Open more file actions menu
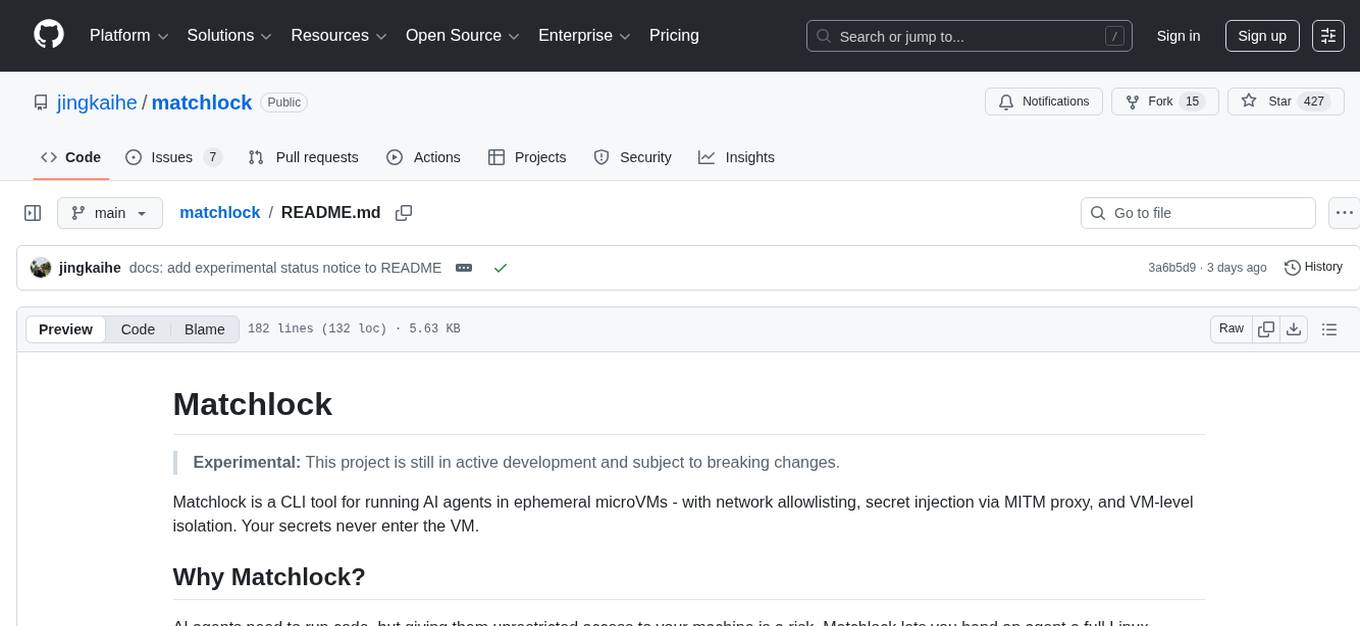Image resolution: width=1360 pixels, height=626 pixels. (1344, 213)
